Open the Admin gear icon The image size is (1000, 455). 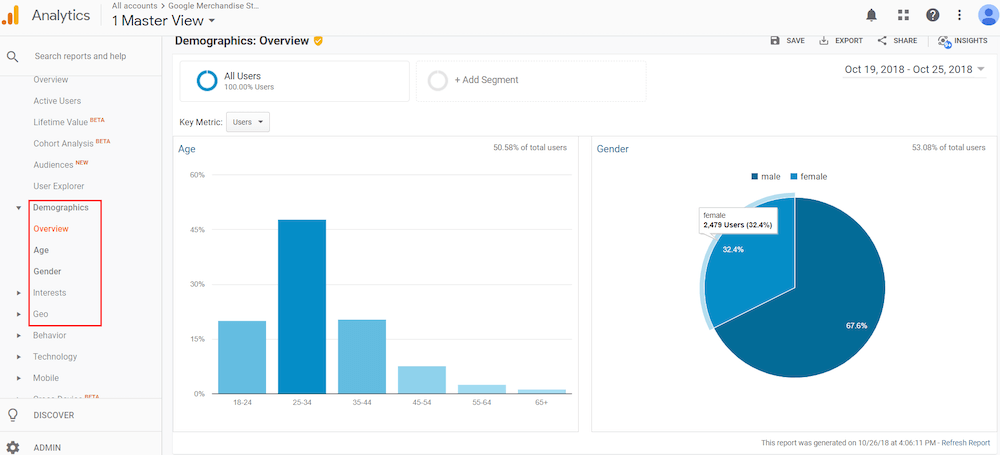pyautogui.click(x=13, y=447)
